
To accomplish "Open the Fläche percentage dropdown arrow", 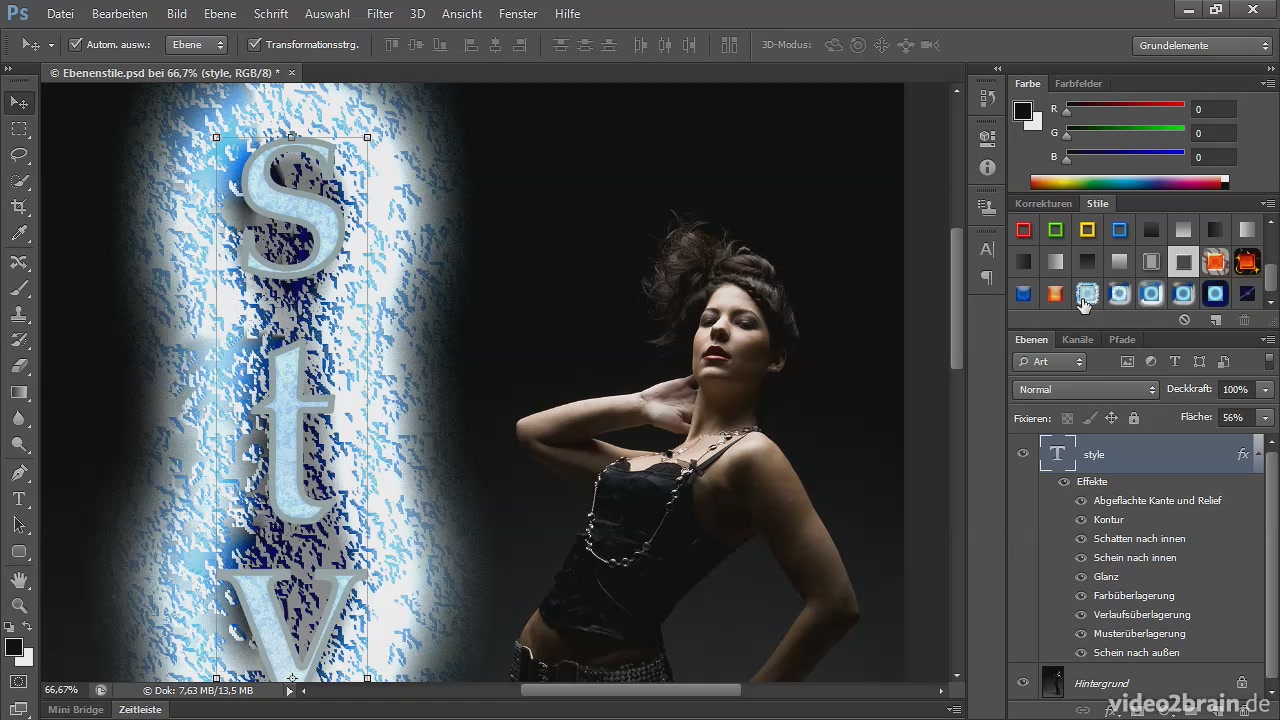I will coord(1266,418).
